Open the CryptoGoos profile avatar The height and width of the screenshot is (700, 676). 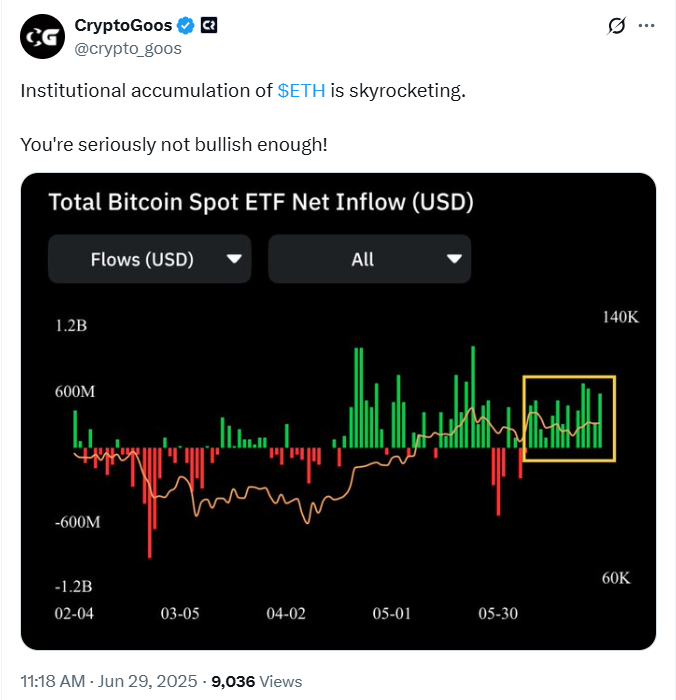[x=42, y=37]
